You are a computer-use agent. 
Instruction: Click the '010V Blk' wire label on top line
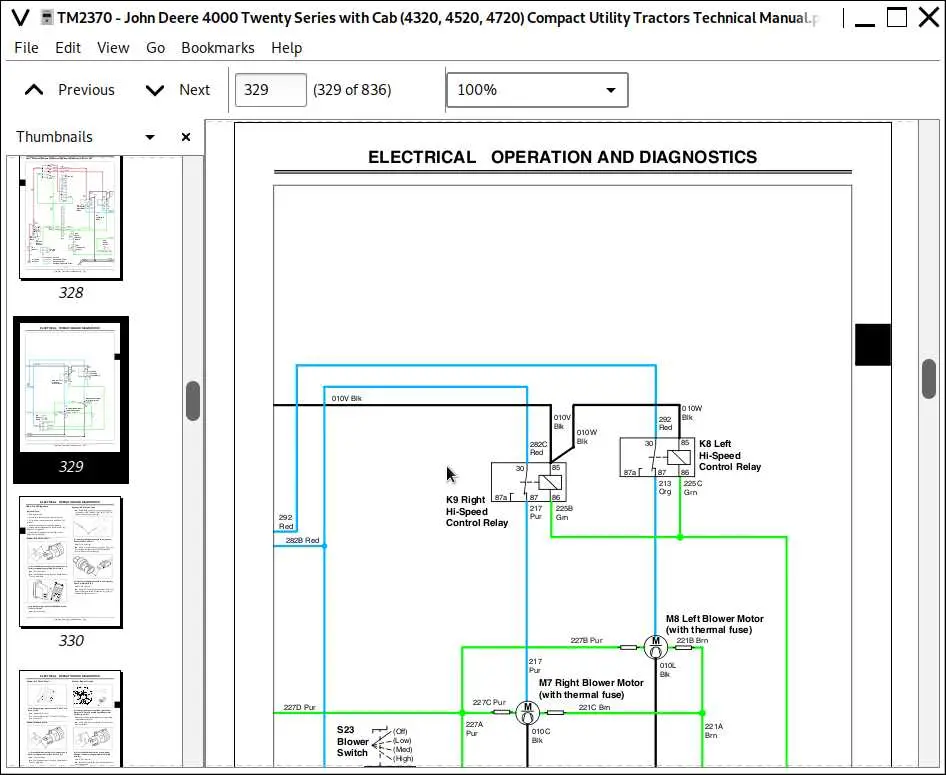pyautogui.click(x=346, y=399)
